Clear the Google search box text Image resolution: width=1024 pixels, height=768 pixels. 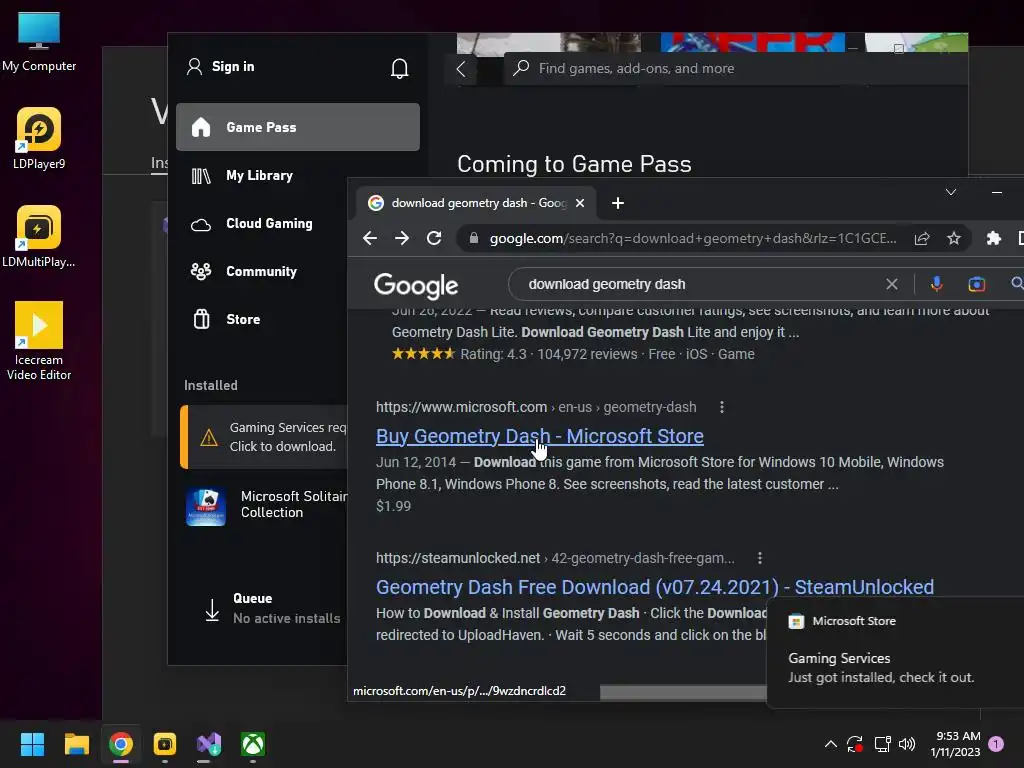point(891,284)
